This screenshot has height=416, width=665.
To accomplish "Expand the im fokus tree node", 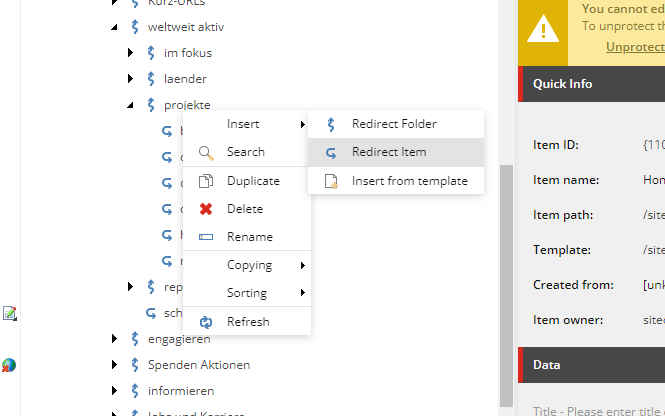I will (x=131, y=53).
